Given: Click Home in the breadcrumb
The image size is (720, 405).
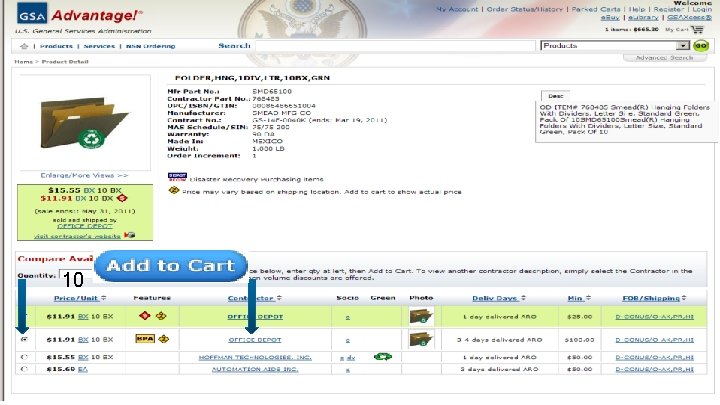Looking at the screenshot, I should 23,62.
